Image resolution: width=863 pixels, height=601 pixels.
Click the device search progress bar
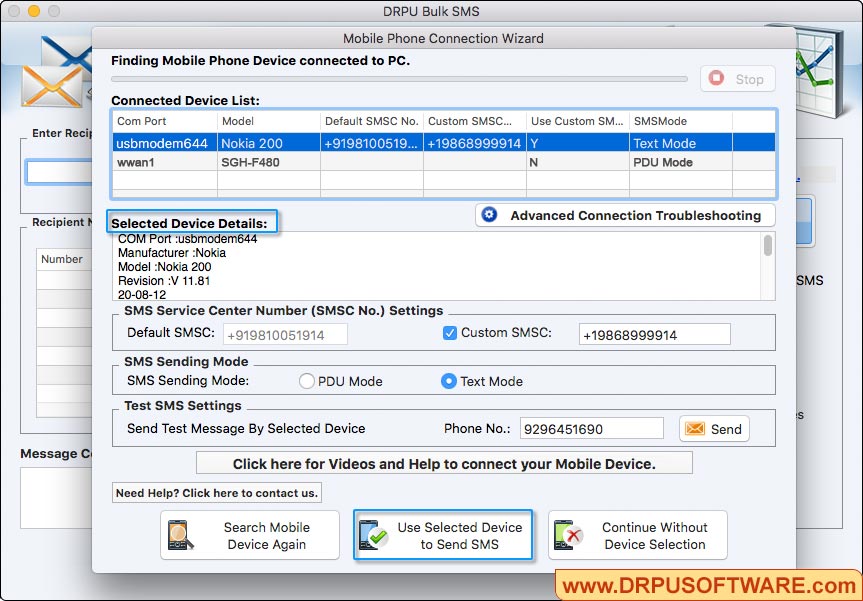tap(400, 79)
